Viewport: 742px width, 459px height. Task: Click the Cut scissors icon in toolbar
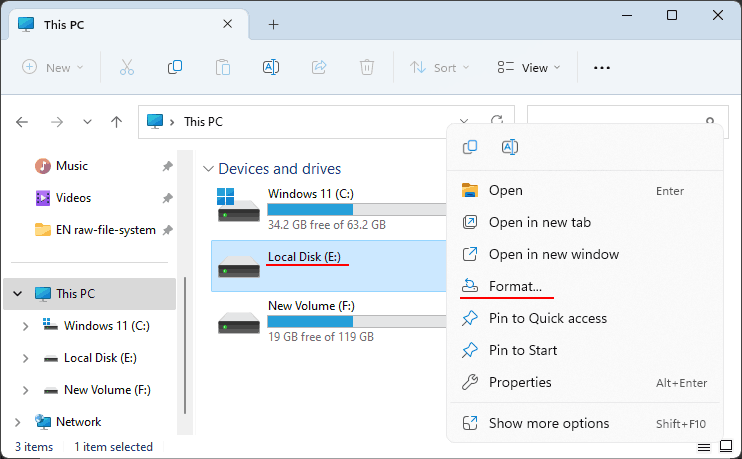click(126, 67)
